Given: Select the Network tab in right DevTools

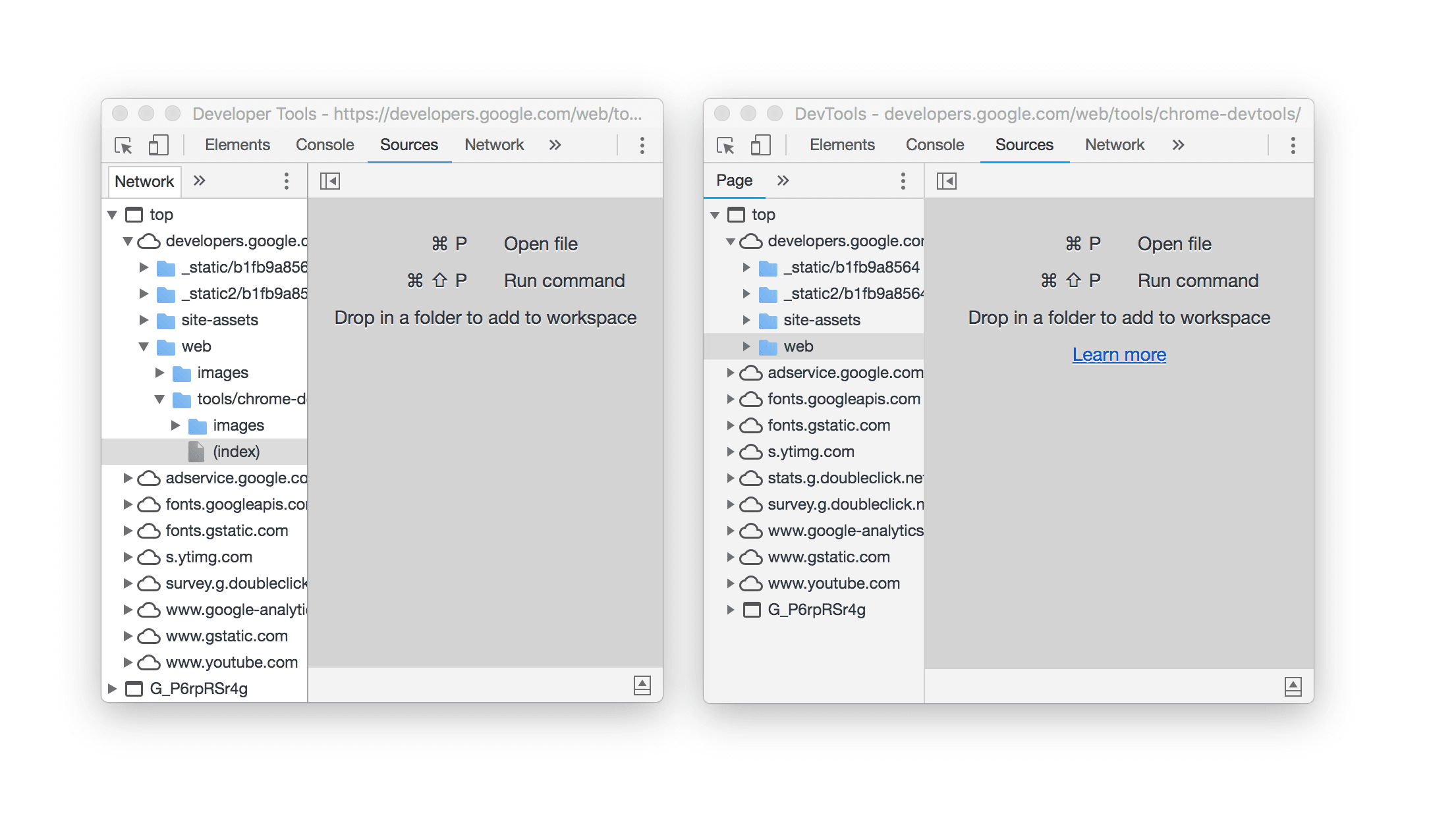Looking at the screenshot, I should click(1114, 145).
